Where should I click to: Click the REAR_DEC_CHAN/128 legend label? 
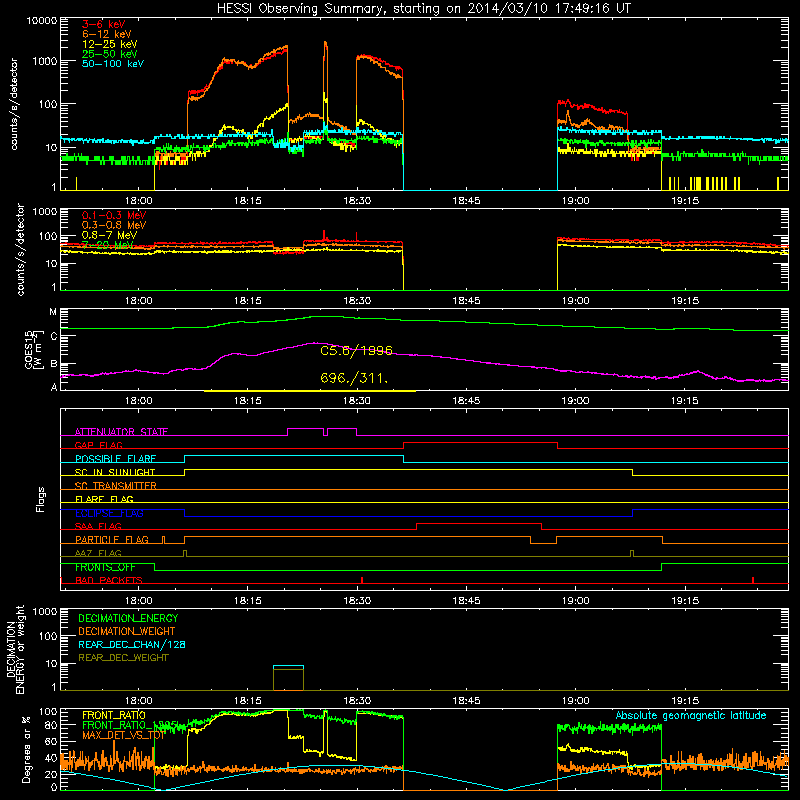coord(132,644)
